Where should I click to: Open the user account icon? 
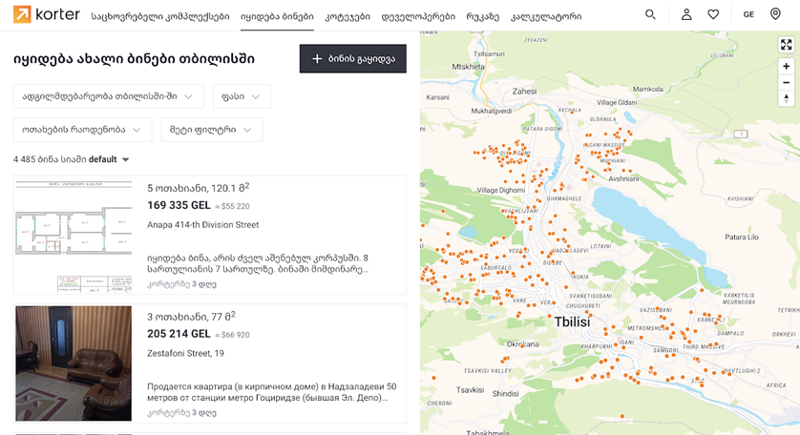(686, 15)
